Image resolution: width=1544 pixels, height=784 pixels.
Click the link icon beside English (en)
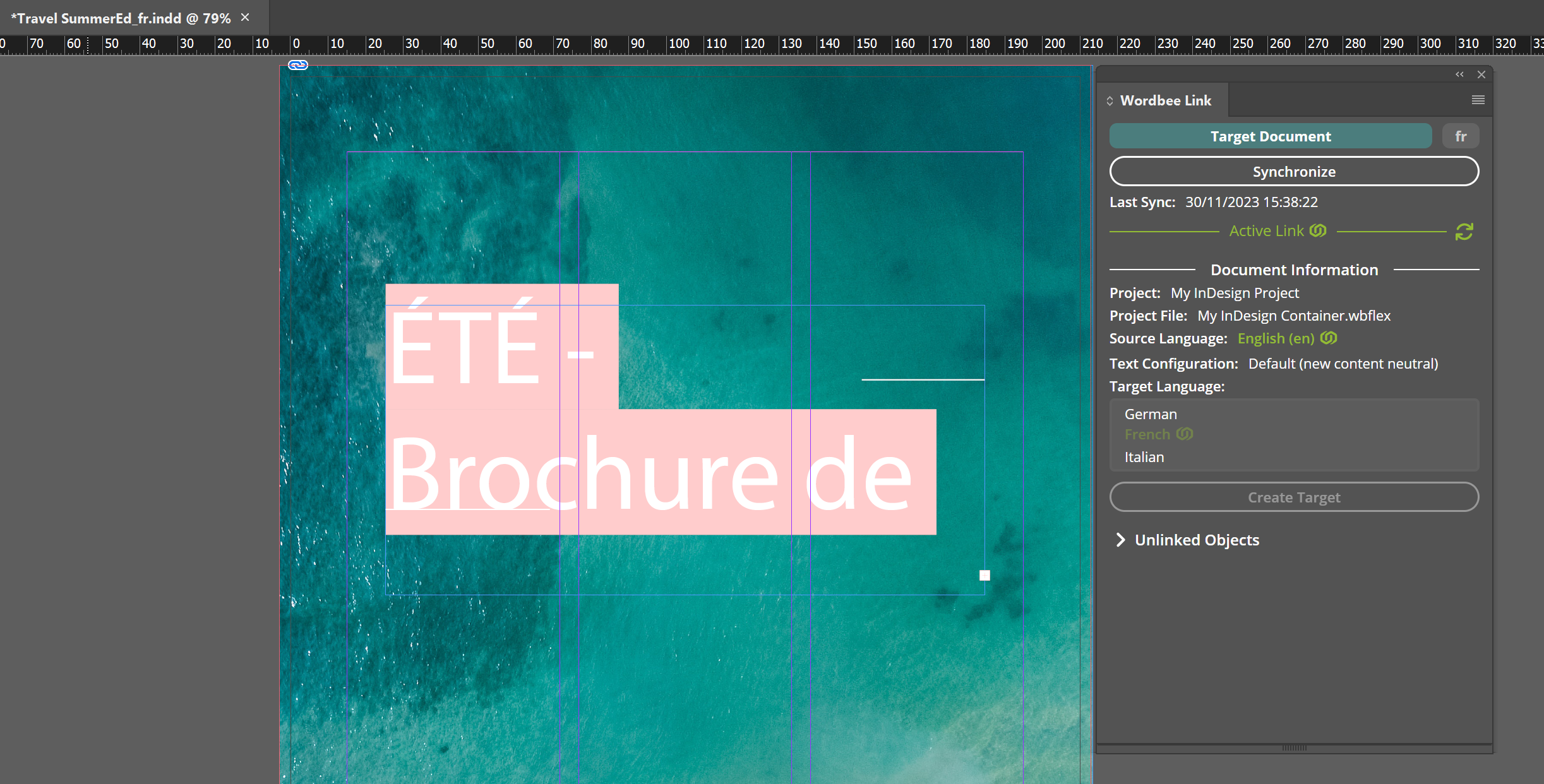pos(1329,338)
